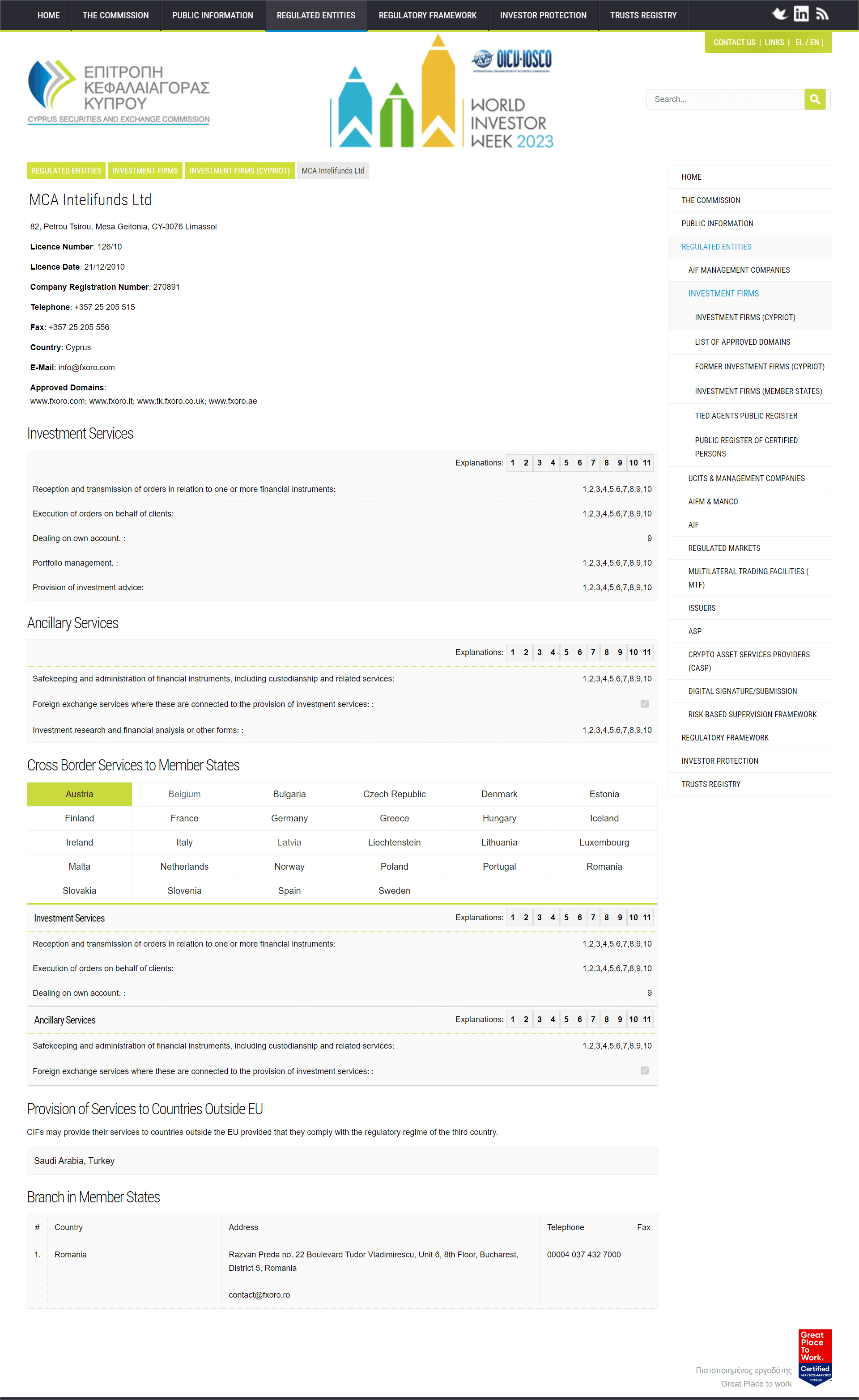Go to REGULATED ENTITIES breadcrumb

point(66,170)
